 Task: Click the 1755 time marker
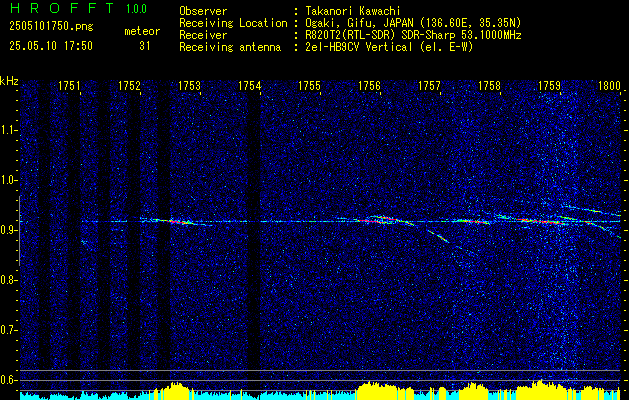[310, 85]
